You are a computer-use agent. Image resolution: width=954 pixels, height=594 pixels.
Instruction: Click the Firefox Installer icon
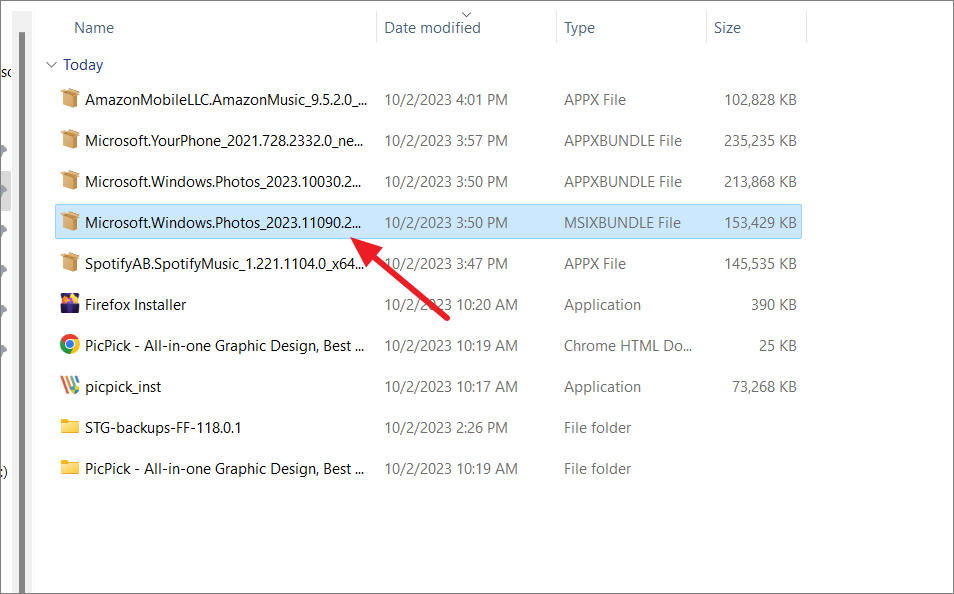[x=70, y=303]
